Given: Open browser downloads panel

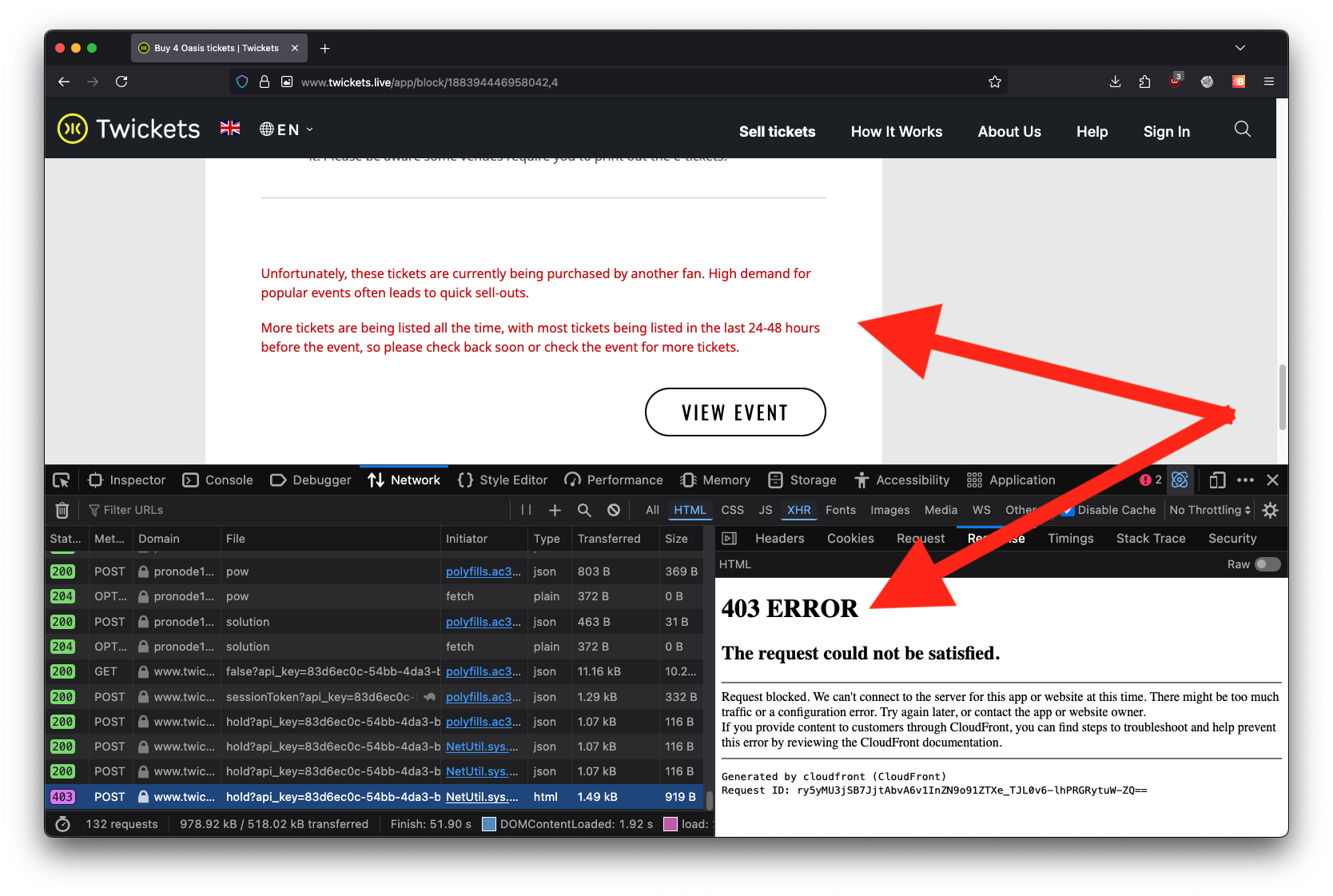Looking at the screenshot, I should [1115, 82].
